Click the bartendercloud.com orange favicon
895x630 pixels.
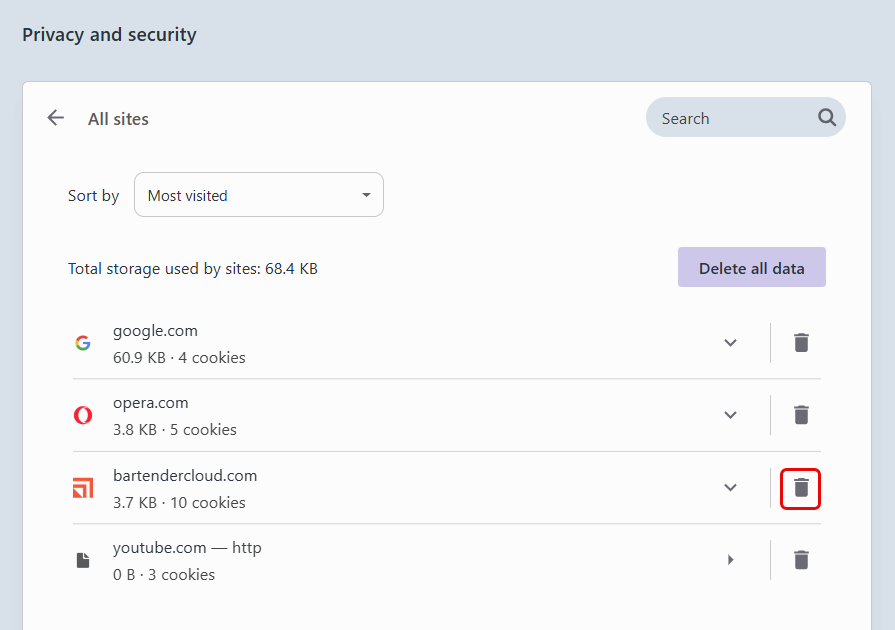(83, 488)
